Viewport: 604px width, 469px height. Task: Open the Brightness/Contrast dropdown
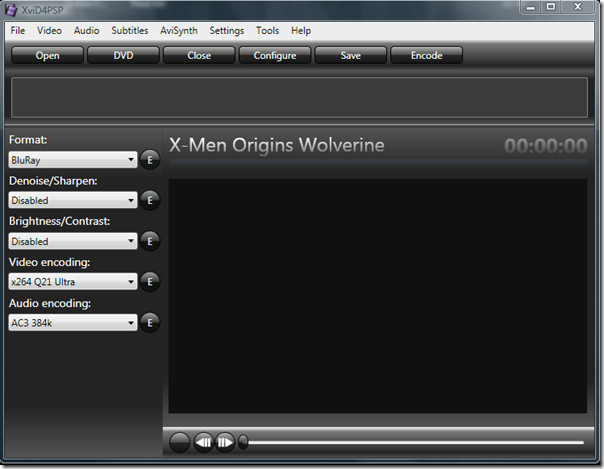point(73,241)
